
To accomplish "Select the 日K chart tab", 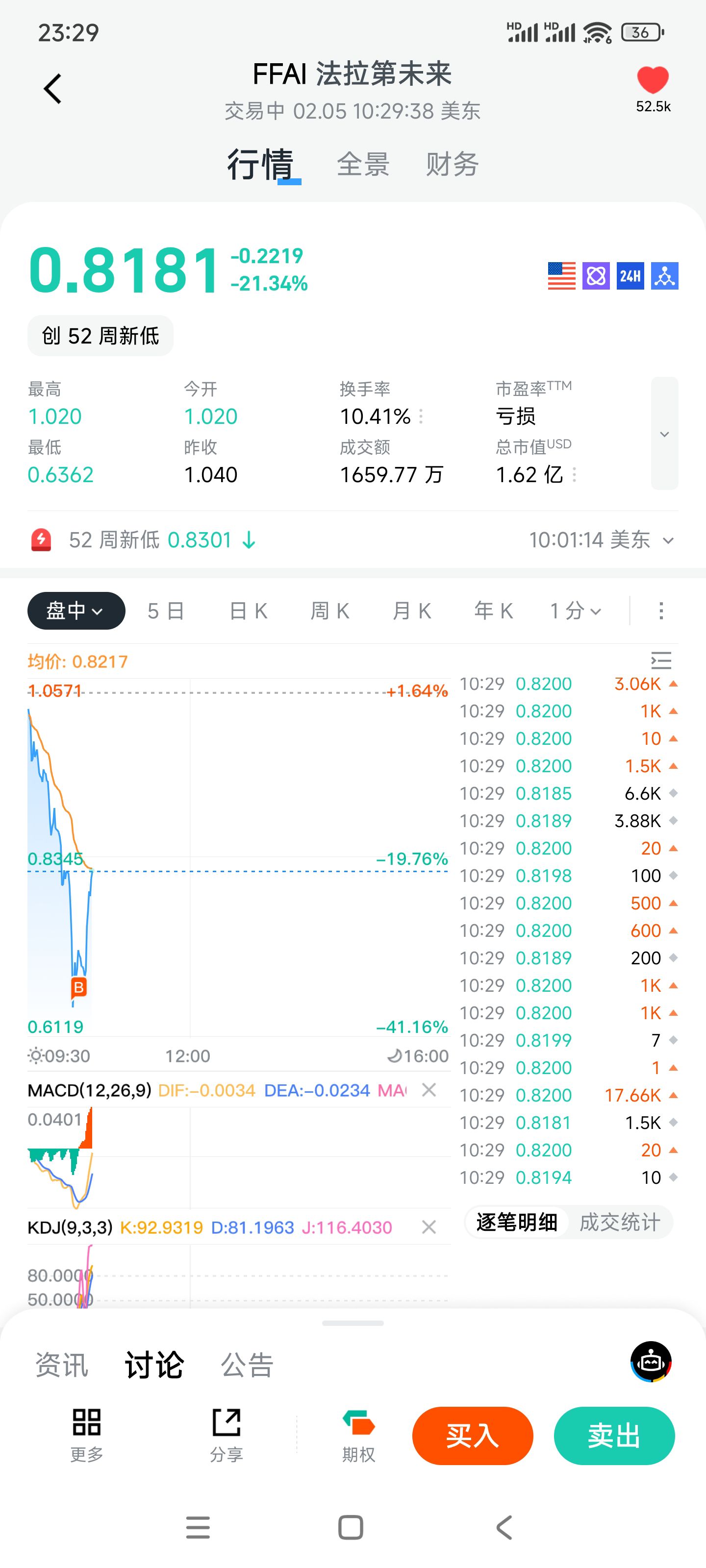I will (249, 611).
